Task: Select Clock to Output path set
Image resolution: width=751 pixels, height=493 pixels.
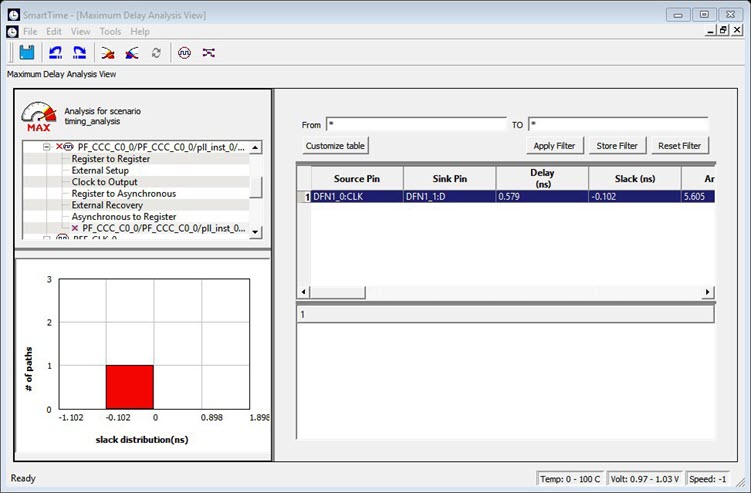Action: coord(105,182)
